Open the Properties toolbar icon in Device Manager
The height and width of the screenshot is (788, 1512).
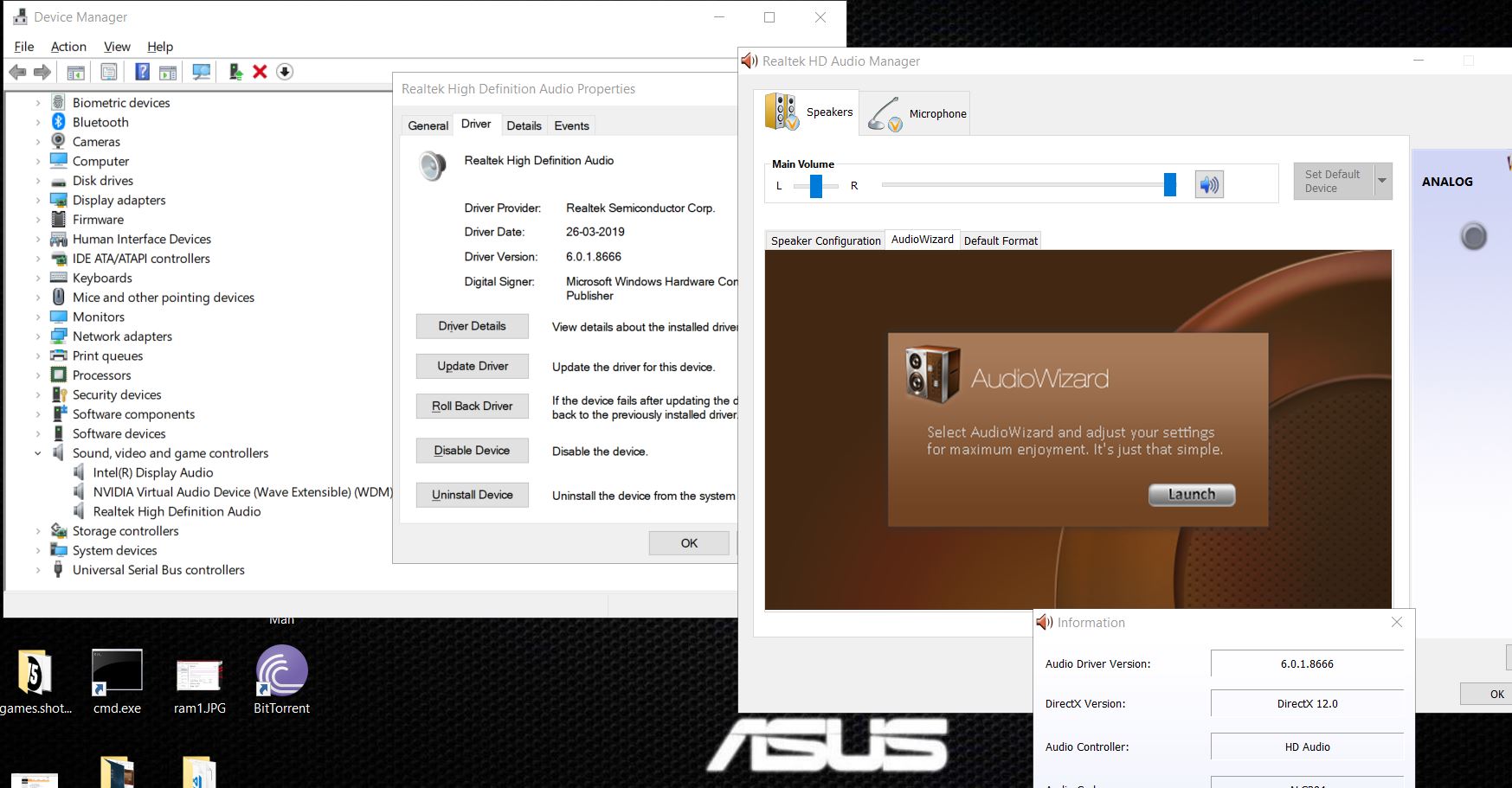point(109,72)
